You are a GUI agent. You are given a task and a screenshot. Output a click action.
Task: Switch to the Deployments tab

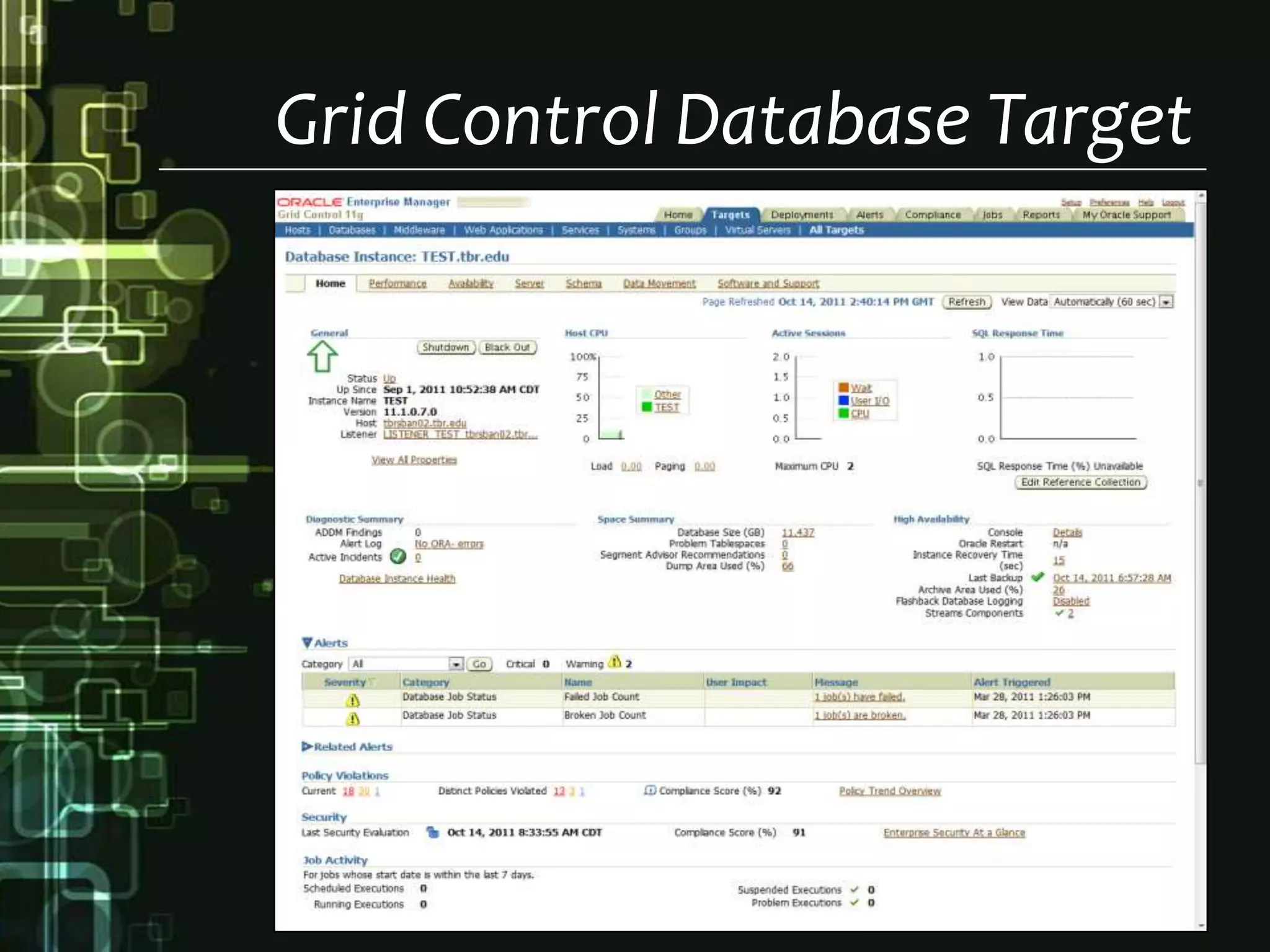(x=802, y=214)
